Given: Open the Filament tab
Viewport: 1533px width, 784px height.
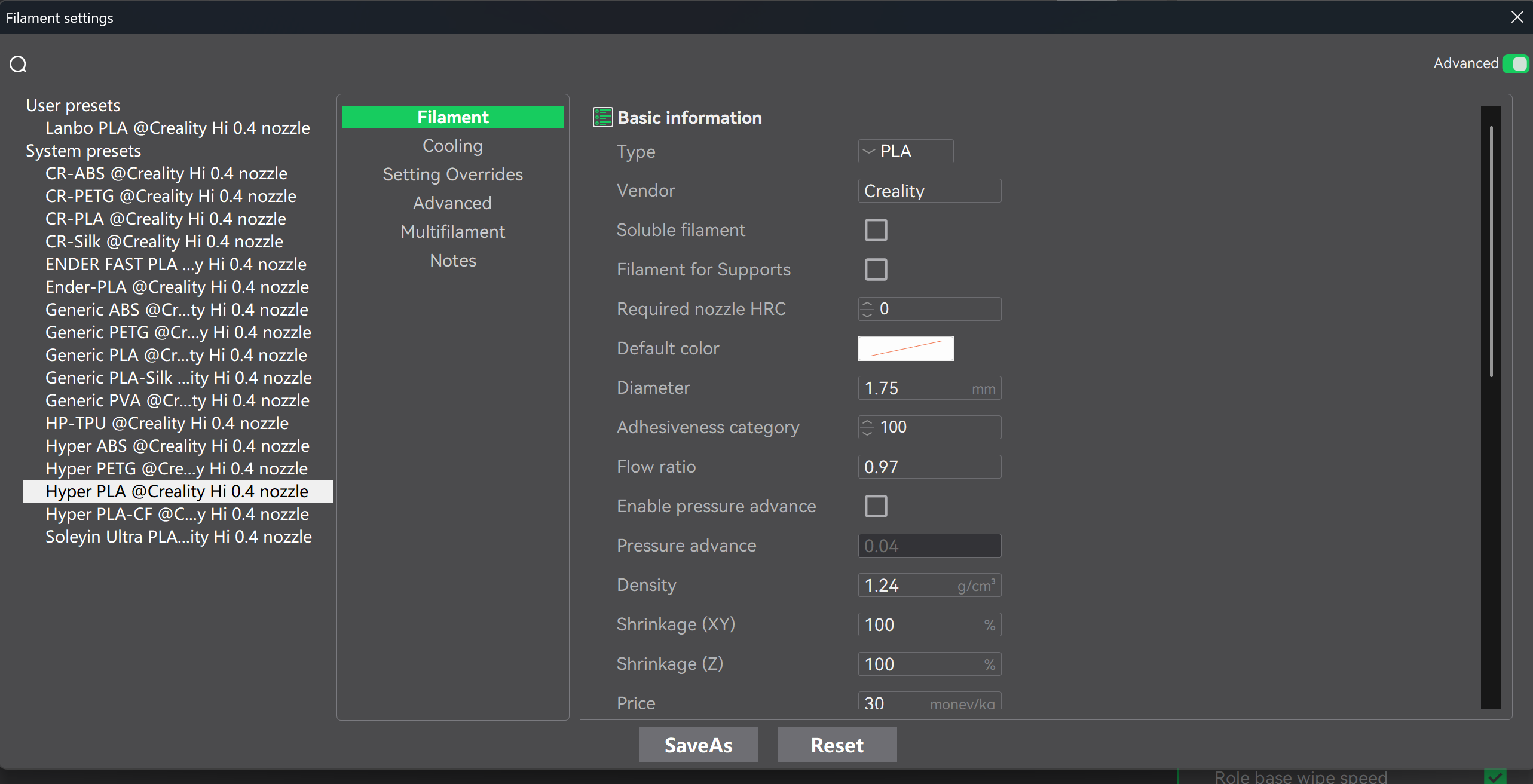Looking at the screenshot, I should [452, 117].
